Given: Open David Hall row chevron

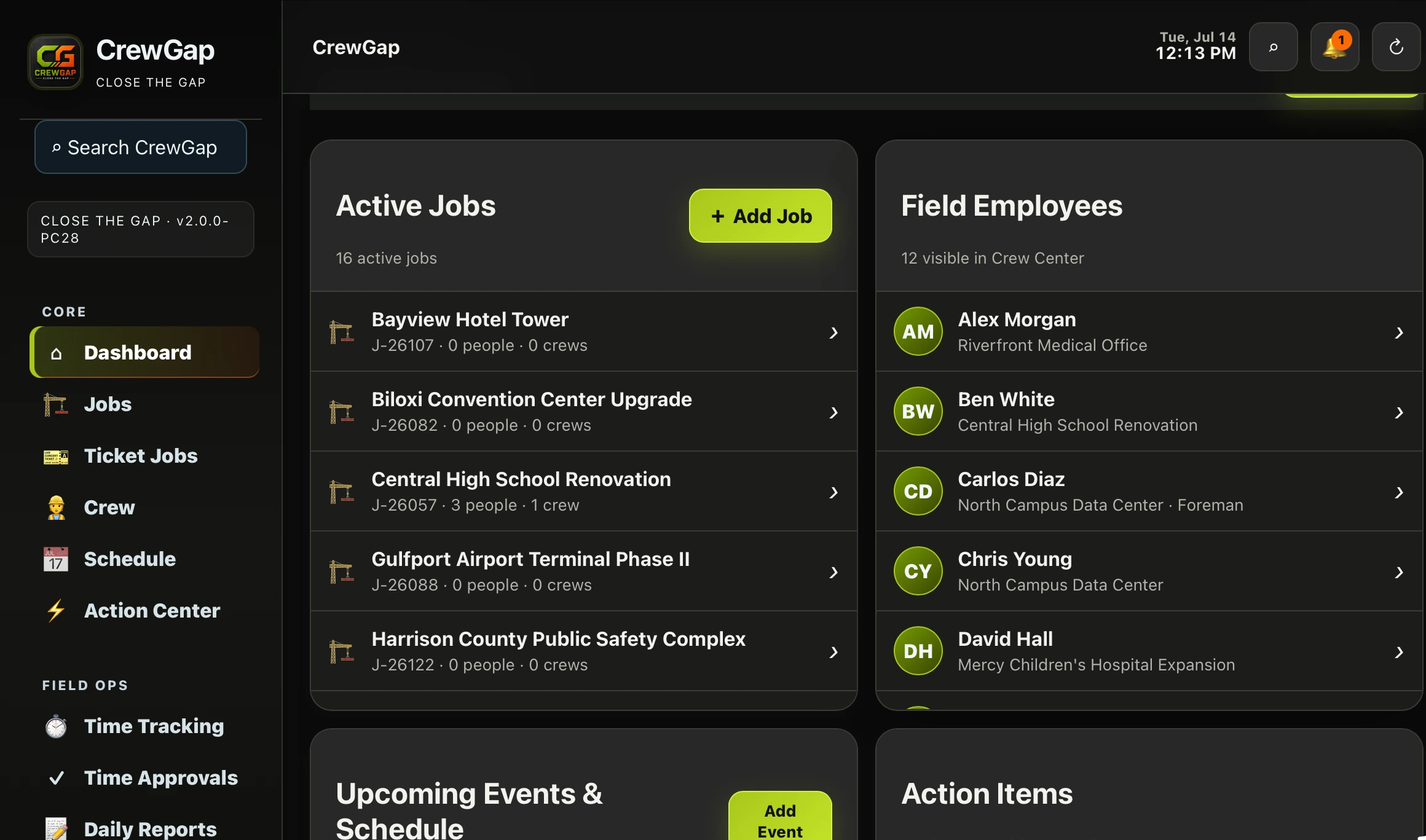Looking at the screenshot, I should (1400, 652).
